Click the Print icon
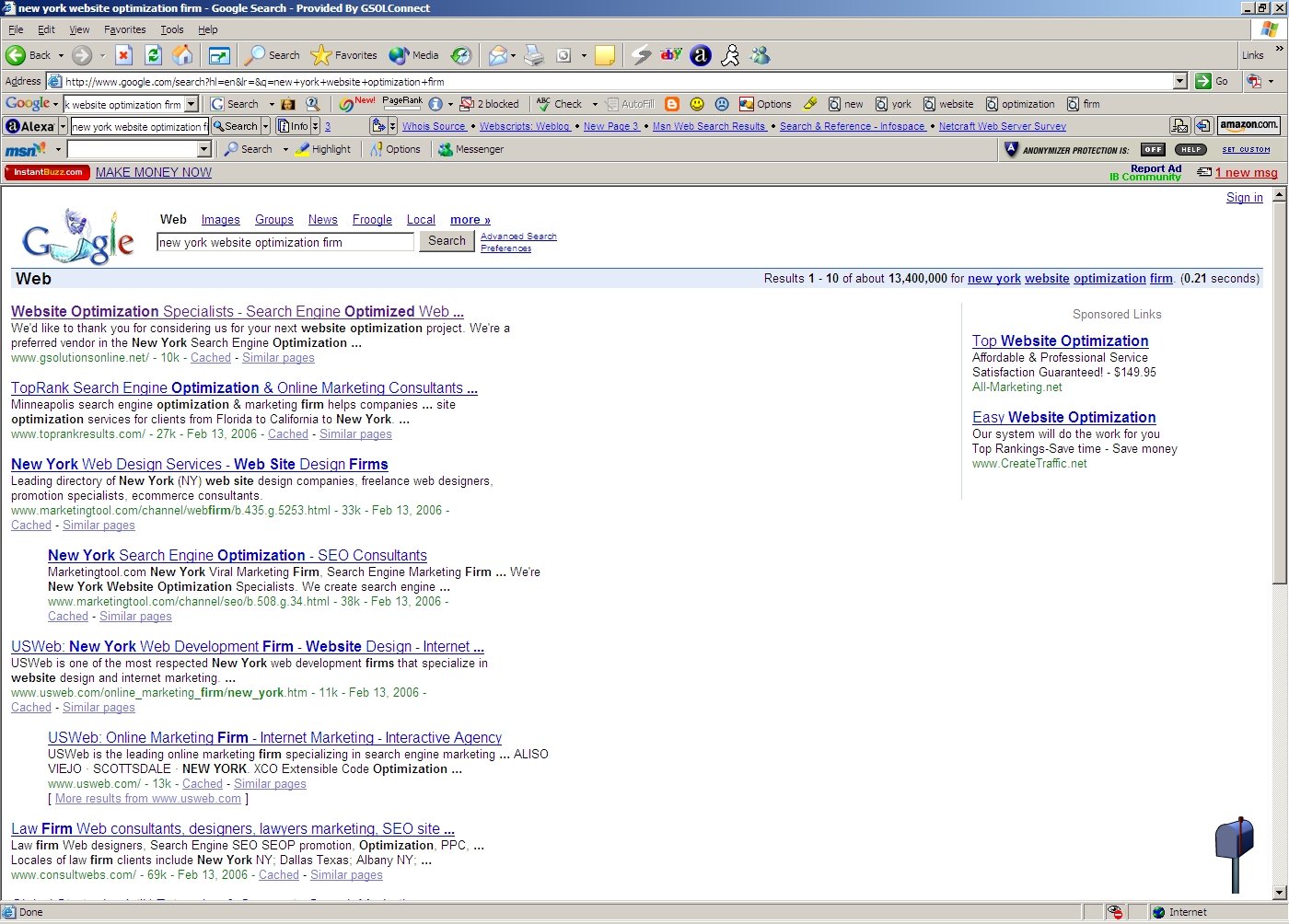Screen dimensions: 1289x924 pos(534,55)
